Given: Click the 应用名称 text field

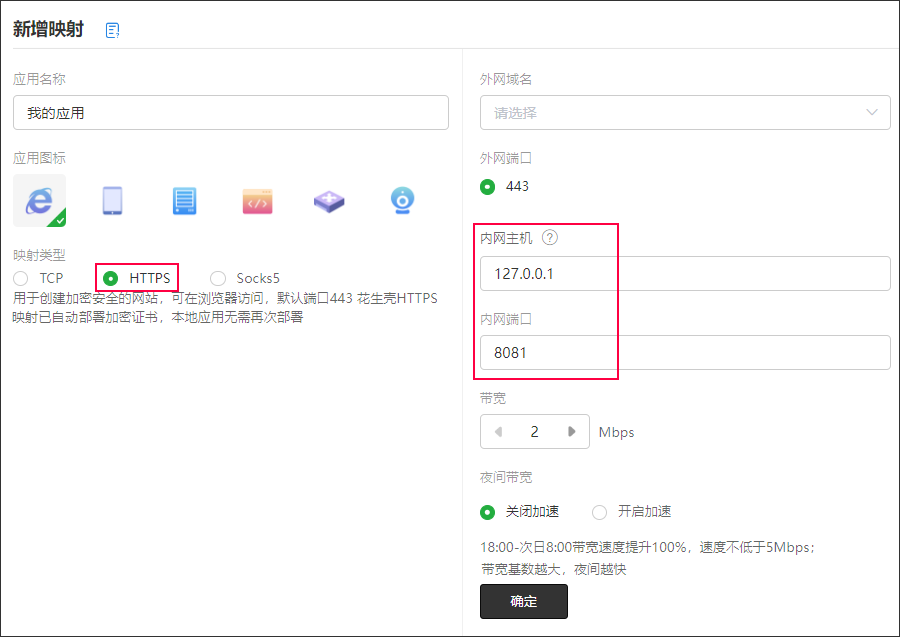Looking at the screenshot, I should tap(231, 113).
